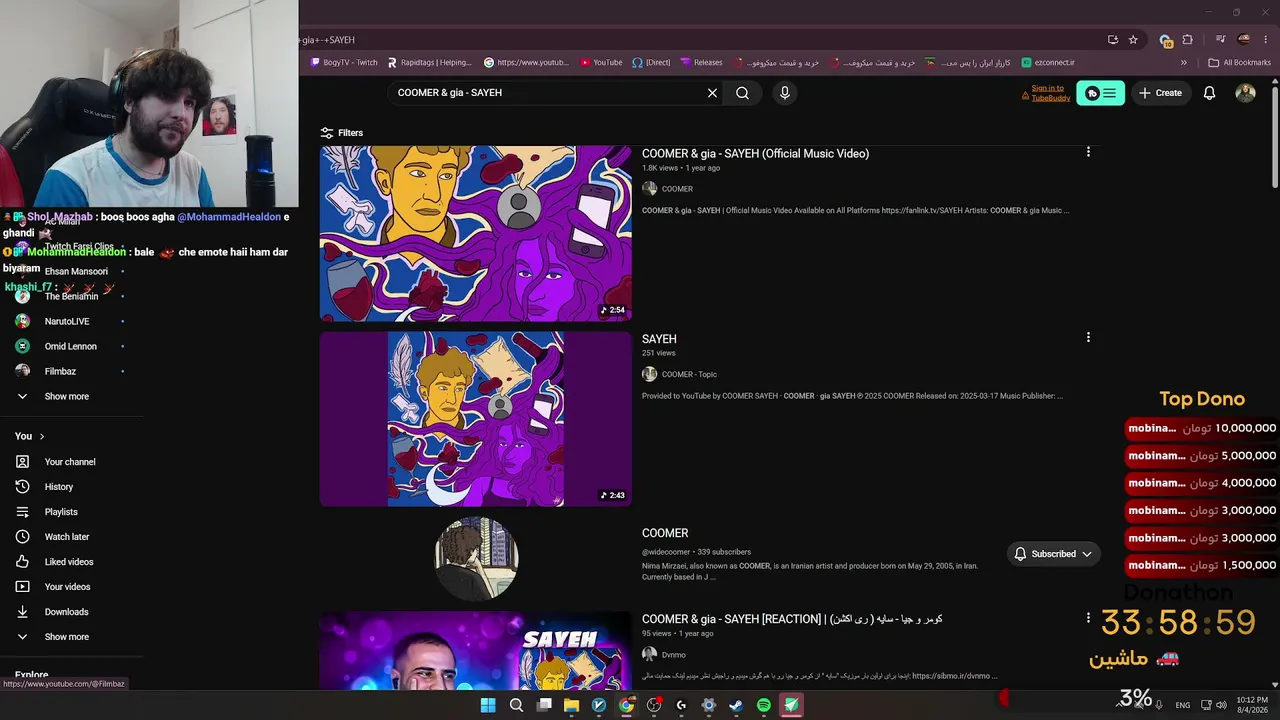Open more options for the Official Music Video result
1280x720 pixels.
(1088, 152)
